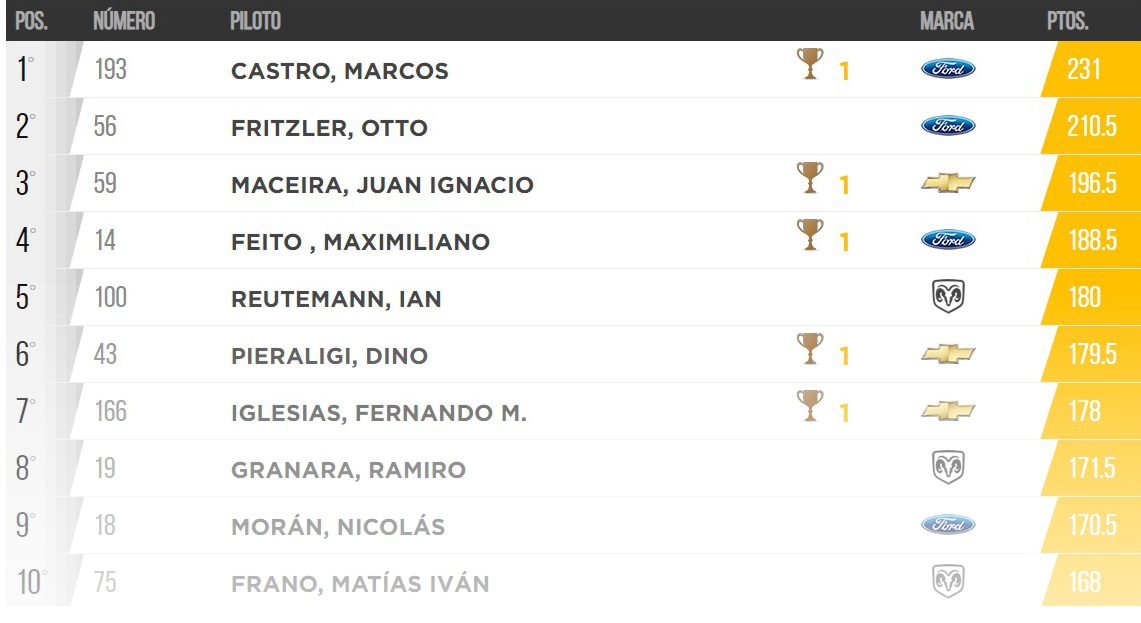Click the MARCA column header
Viewport: 1141px width, 623px height.
click(946, 21)
